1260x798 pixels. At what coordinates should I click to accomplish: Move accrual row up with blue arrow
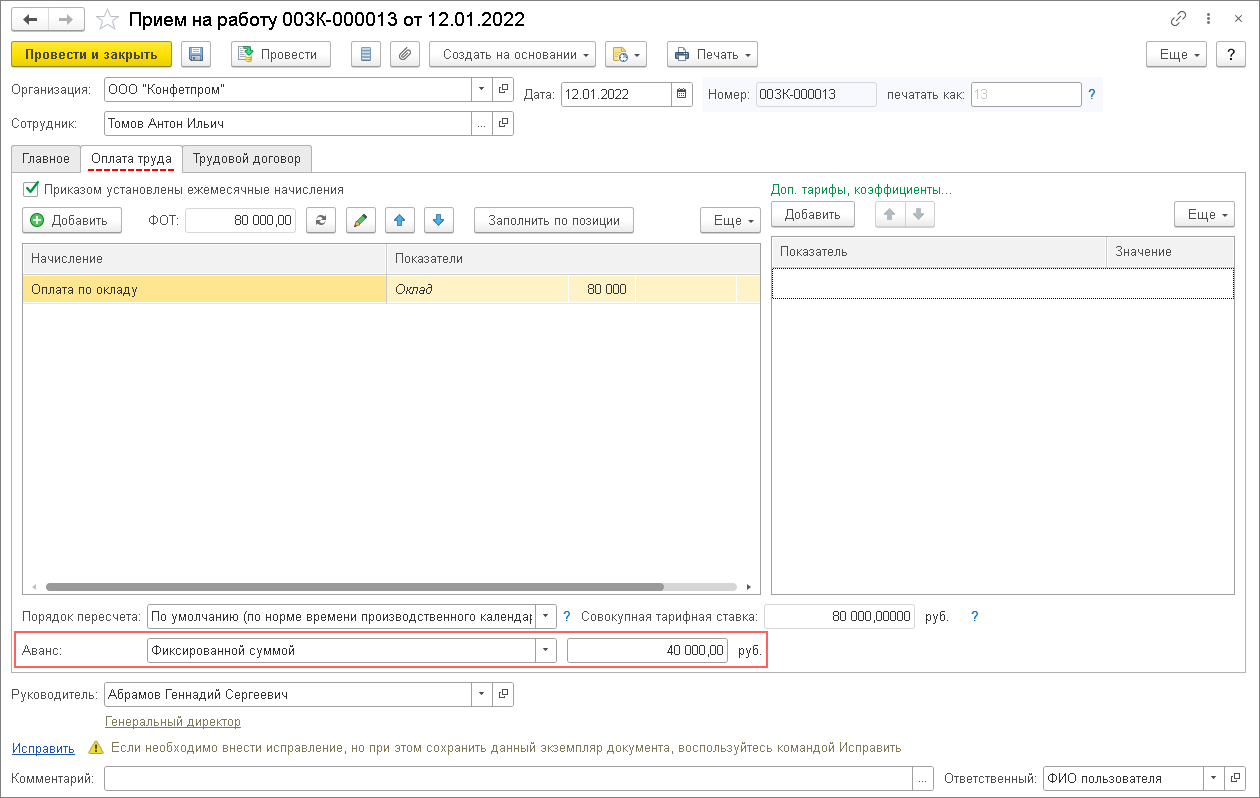coord(401,220)
